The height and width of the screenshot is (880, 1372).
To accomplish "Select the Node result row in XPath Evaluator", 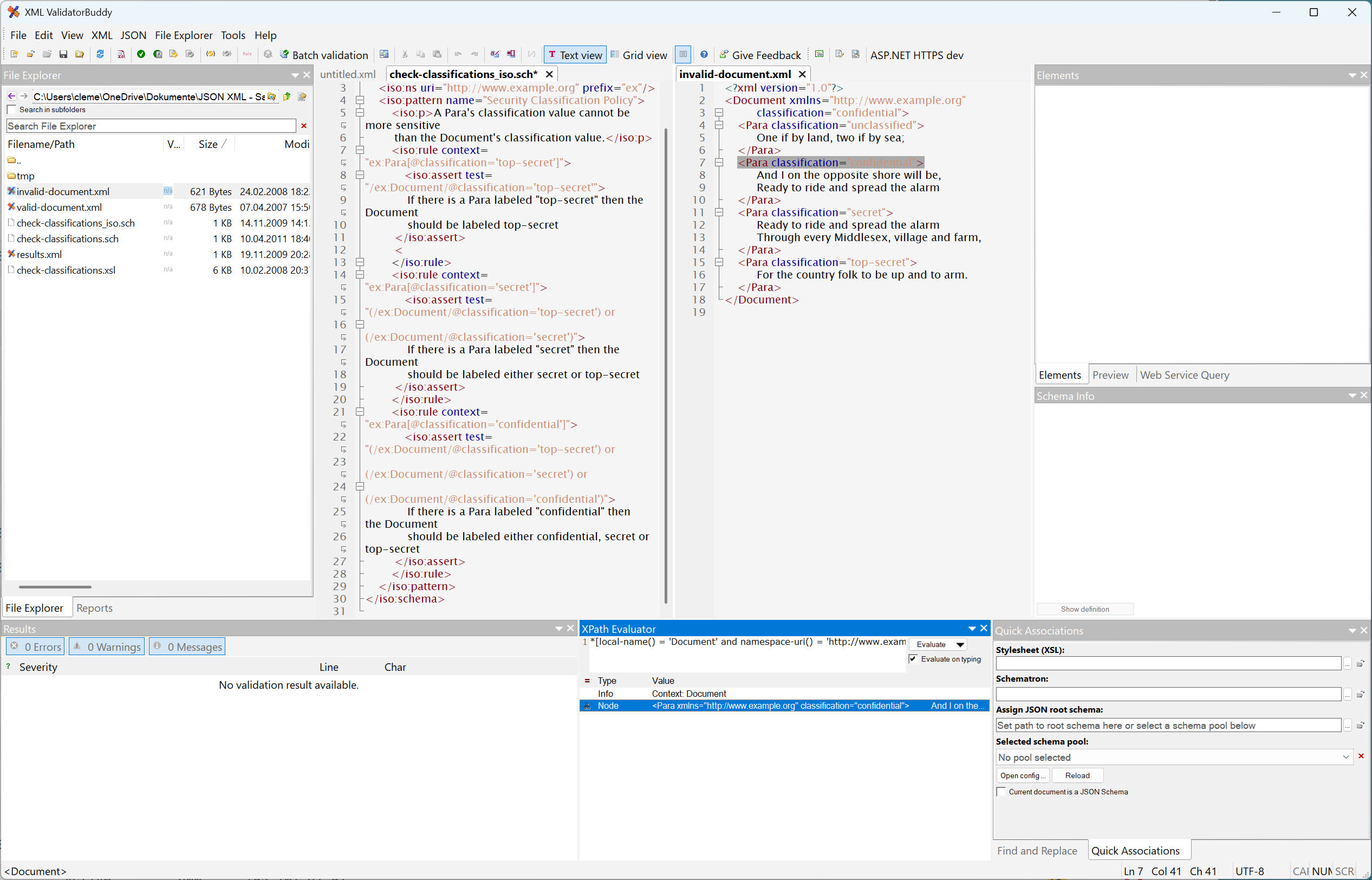I will (x=784, y=706).
